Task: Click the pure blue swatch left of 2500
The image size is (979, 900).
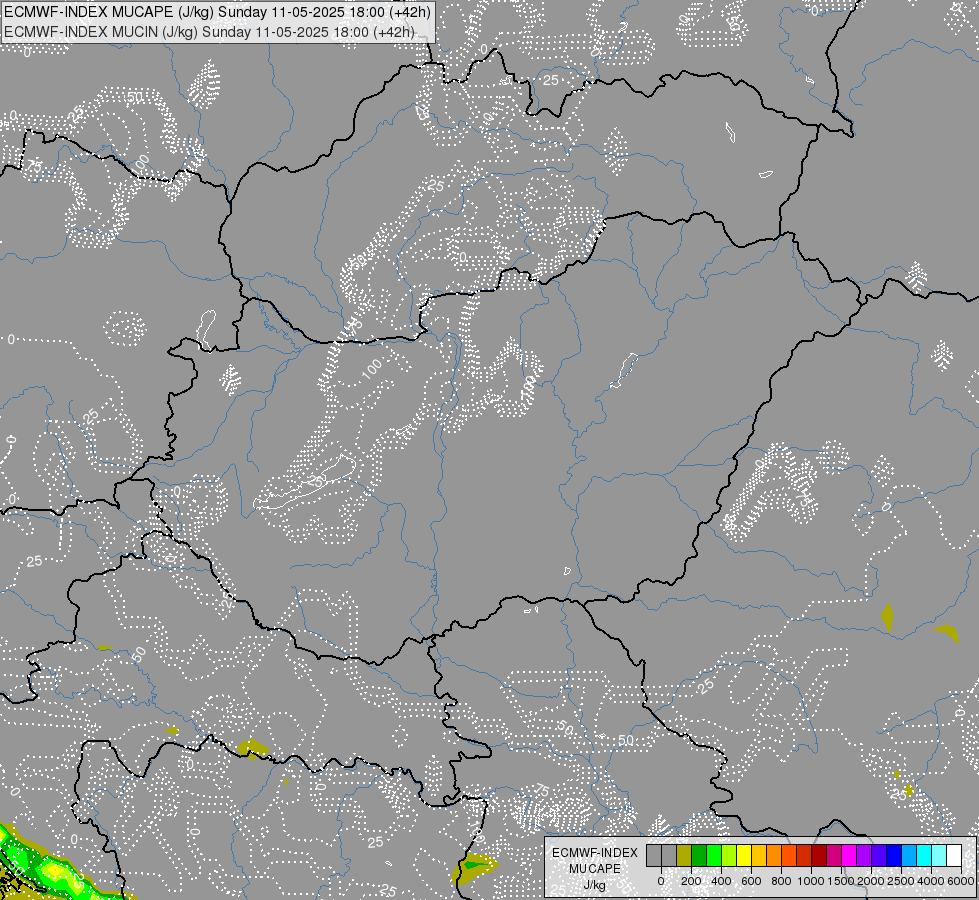Action: point(893,855)
